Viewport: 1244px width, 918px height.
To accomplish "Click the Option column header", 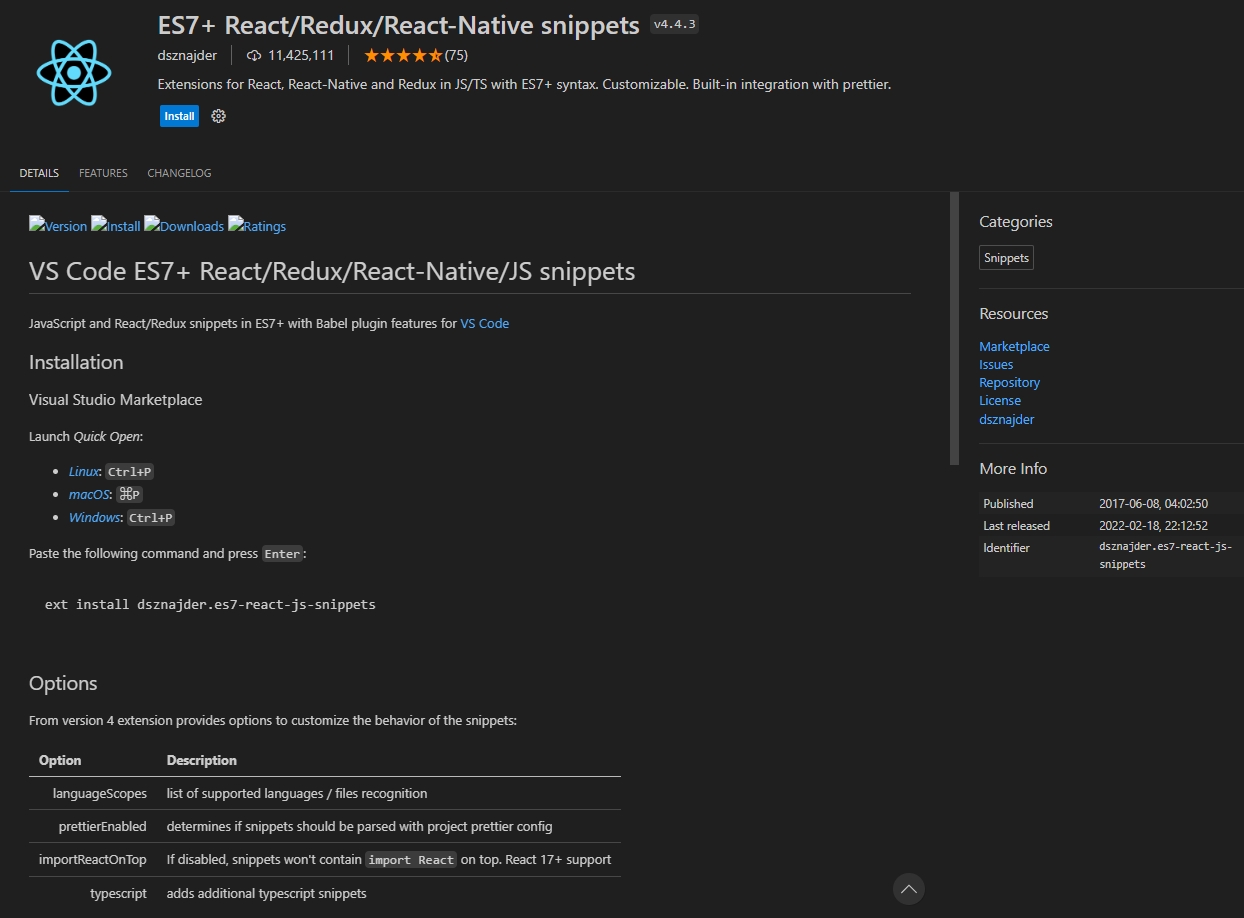I will (x=60, y=760).
